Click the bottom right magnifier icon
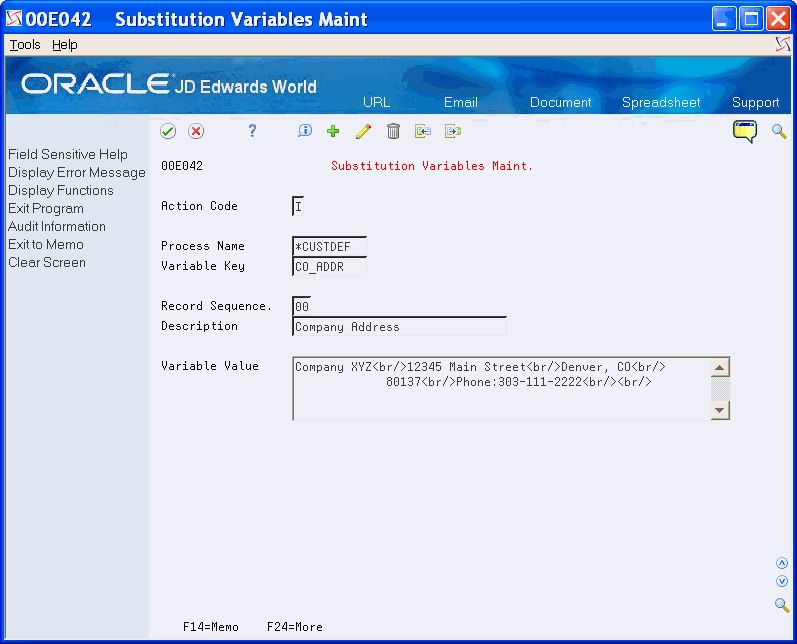Screen dimensions: 797x644 click(782, 605)
